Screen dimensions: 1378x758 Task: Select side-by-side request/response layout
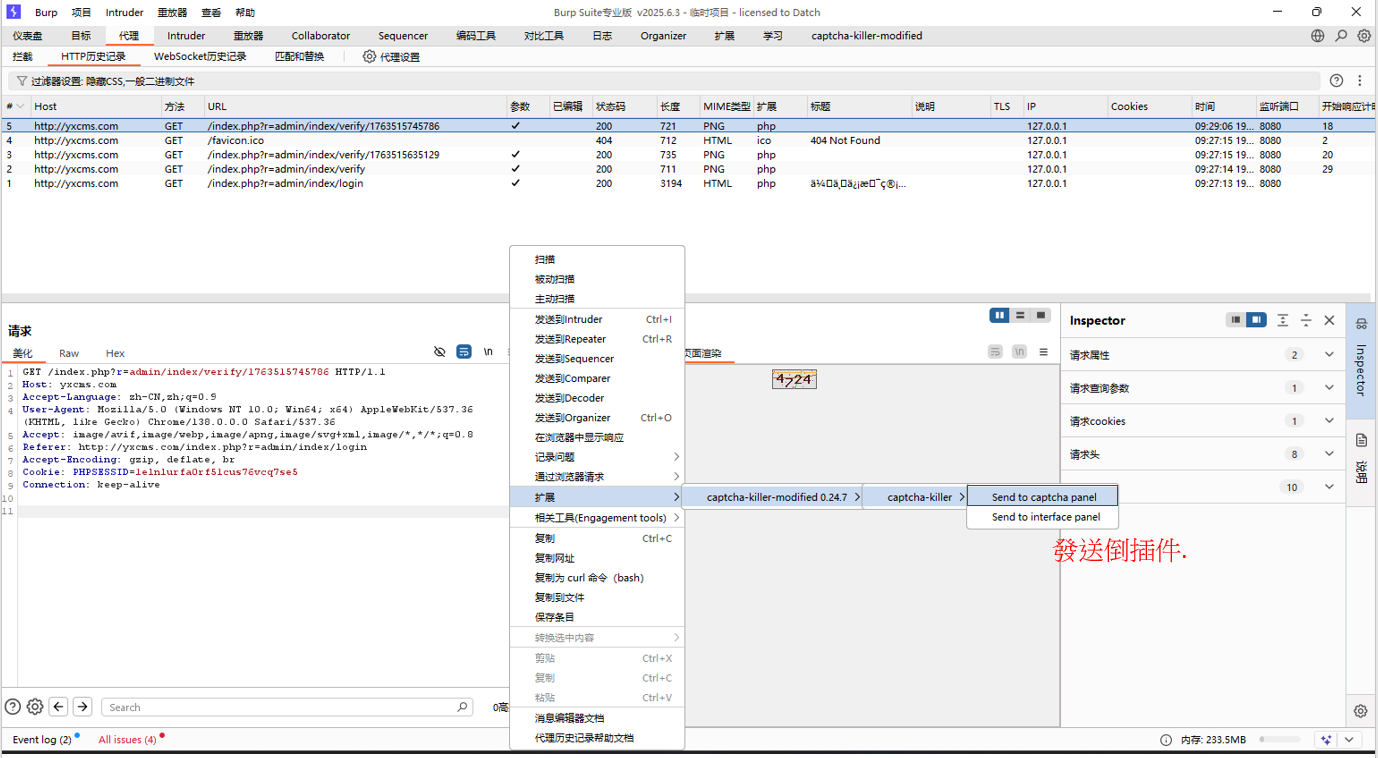999,315
